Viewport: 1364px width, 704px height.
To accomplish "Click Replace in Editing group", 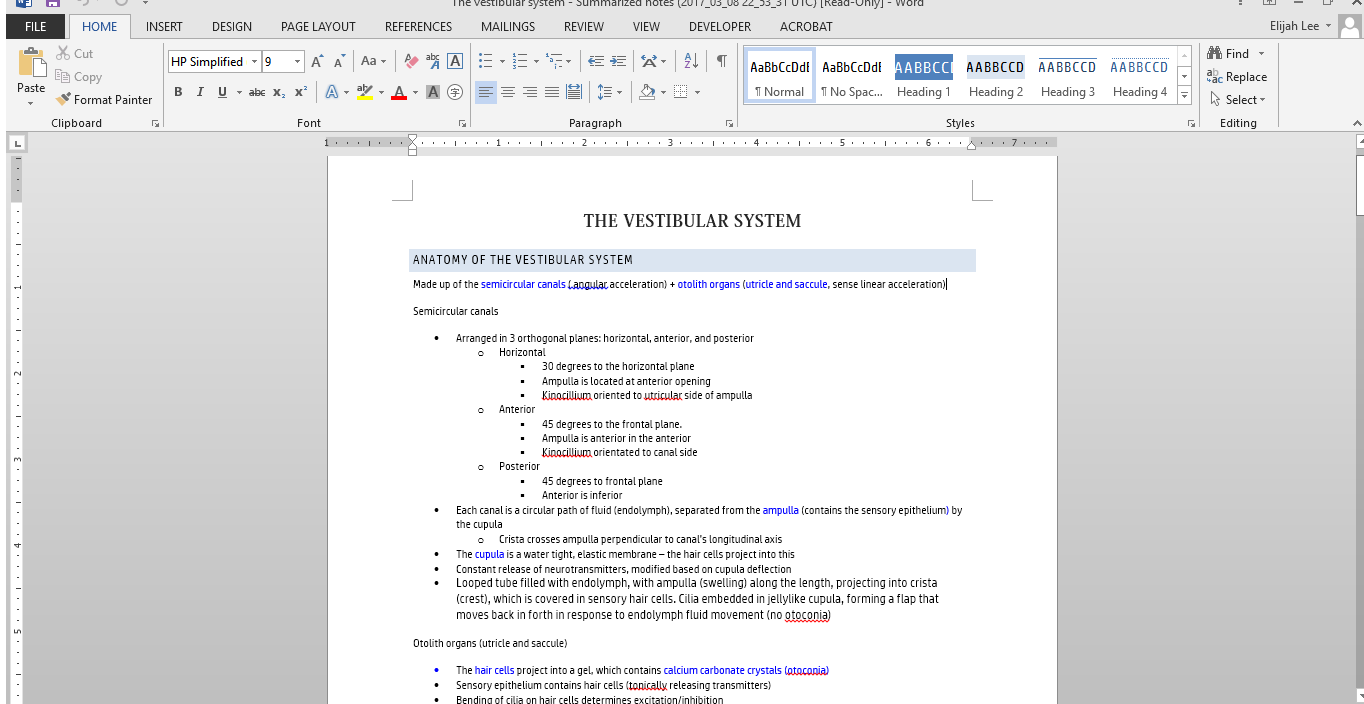I will (1237, 77).
